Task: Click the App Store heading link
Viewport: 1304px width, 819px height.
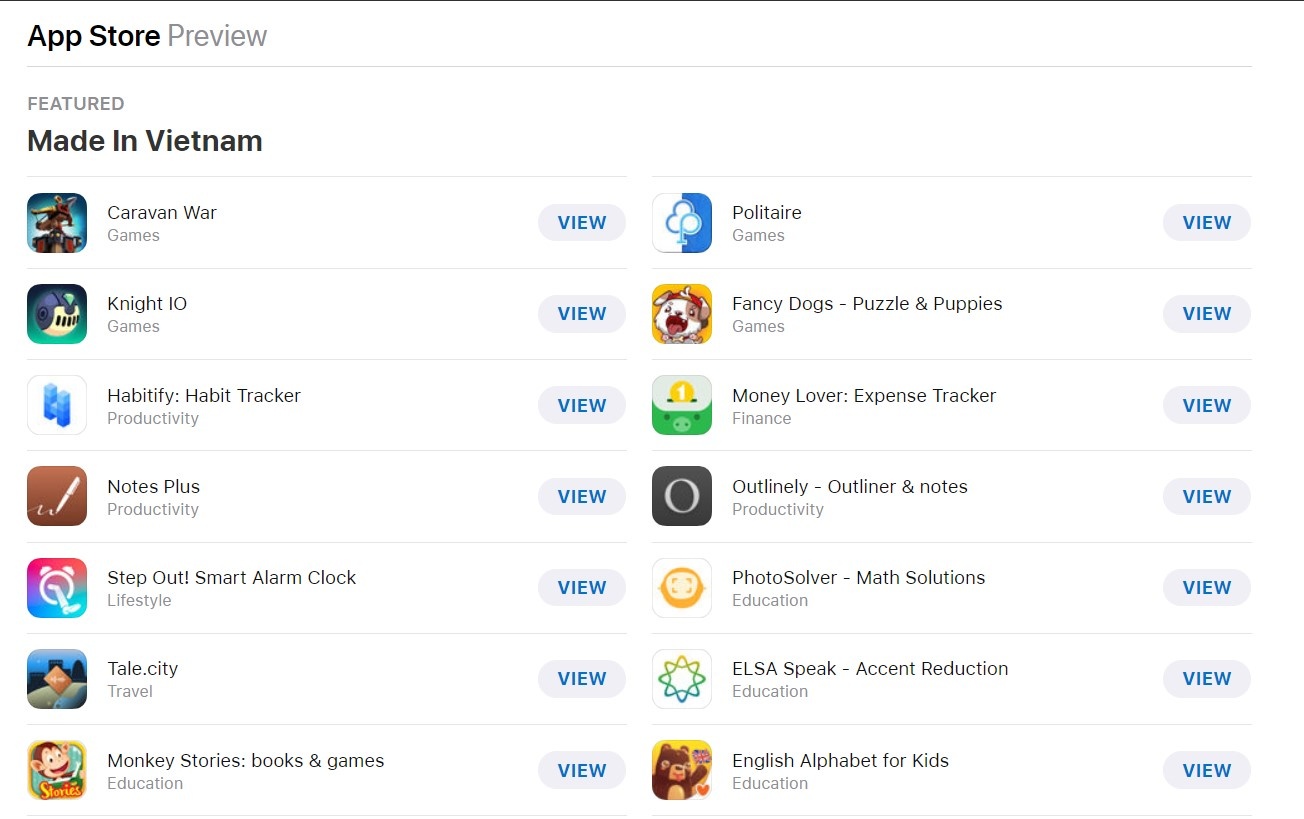Action: point(93,35)
